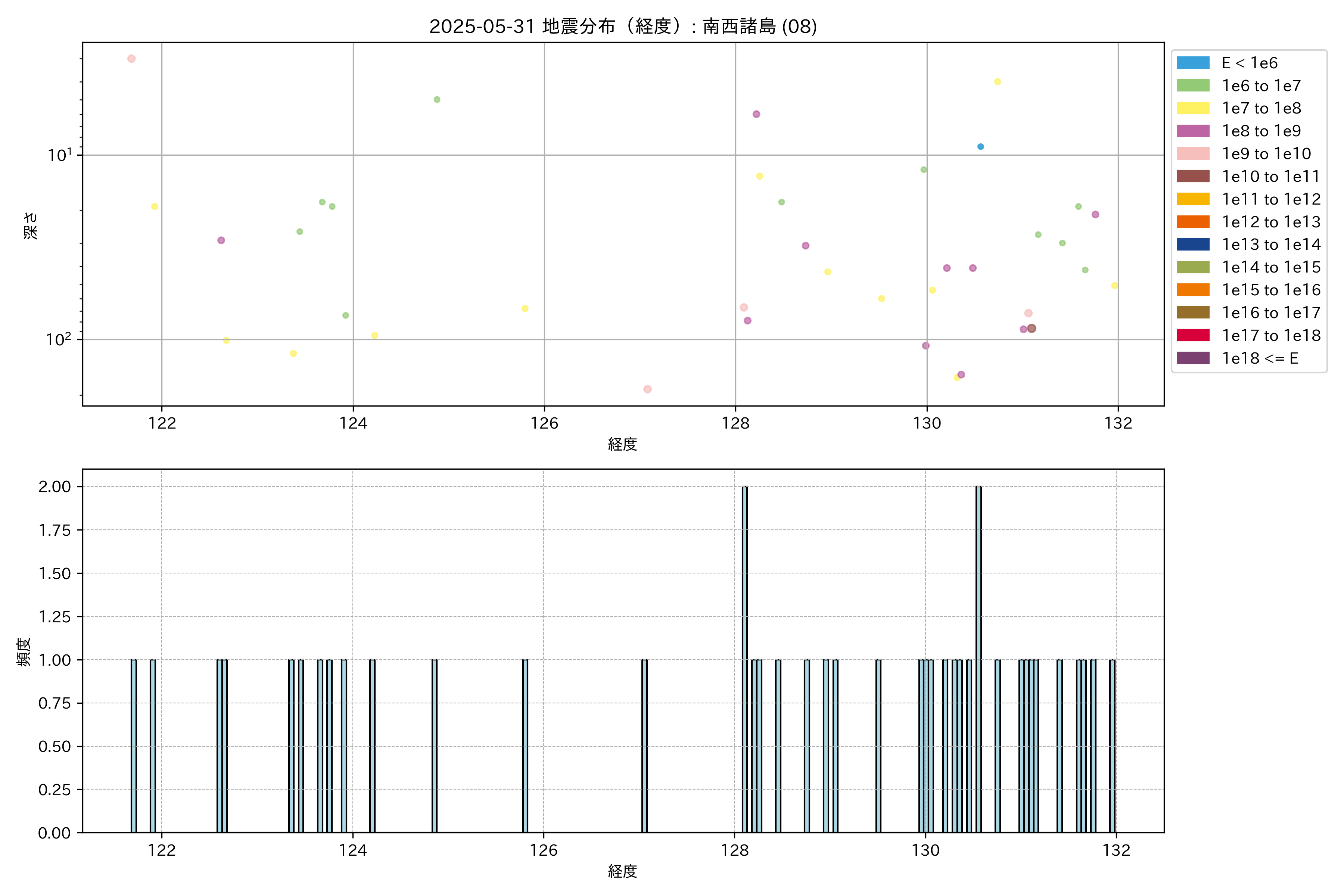This screenshot has height=896, width=1344.
Task: Click the '深さ' y-axis label
Action: 31,225
